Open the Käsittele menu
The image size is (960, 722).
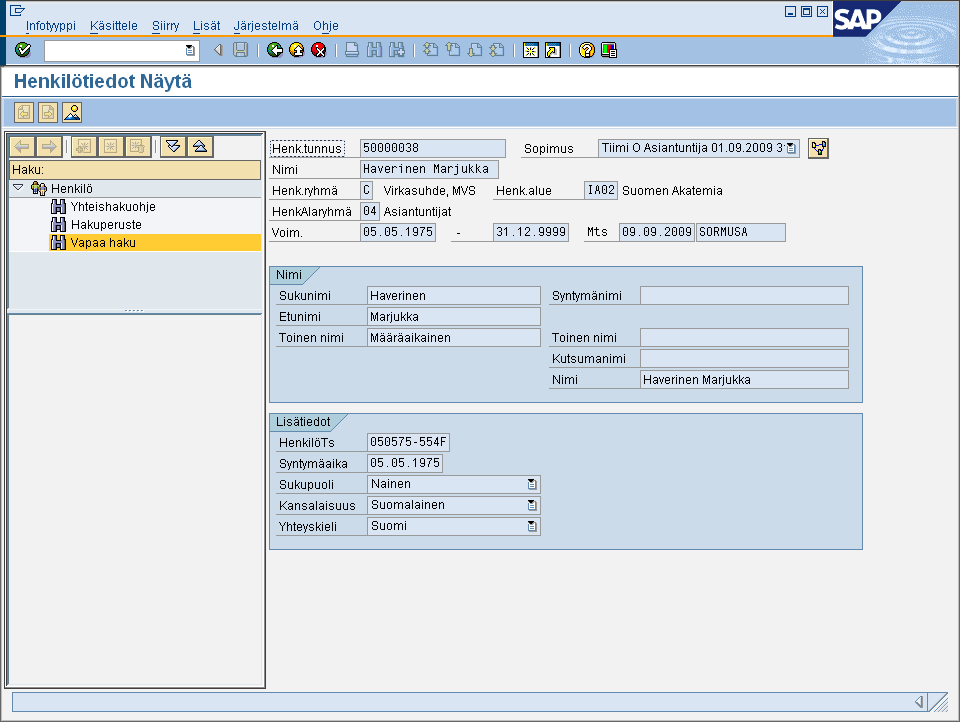coord(114,26)
